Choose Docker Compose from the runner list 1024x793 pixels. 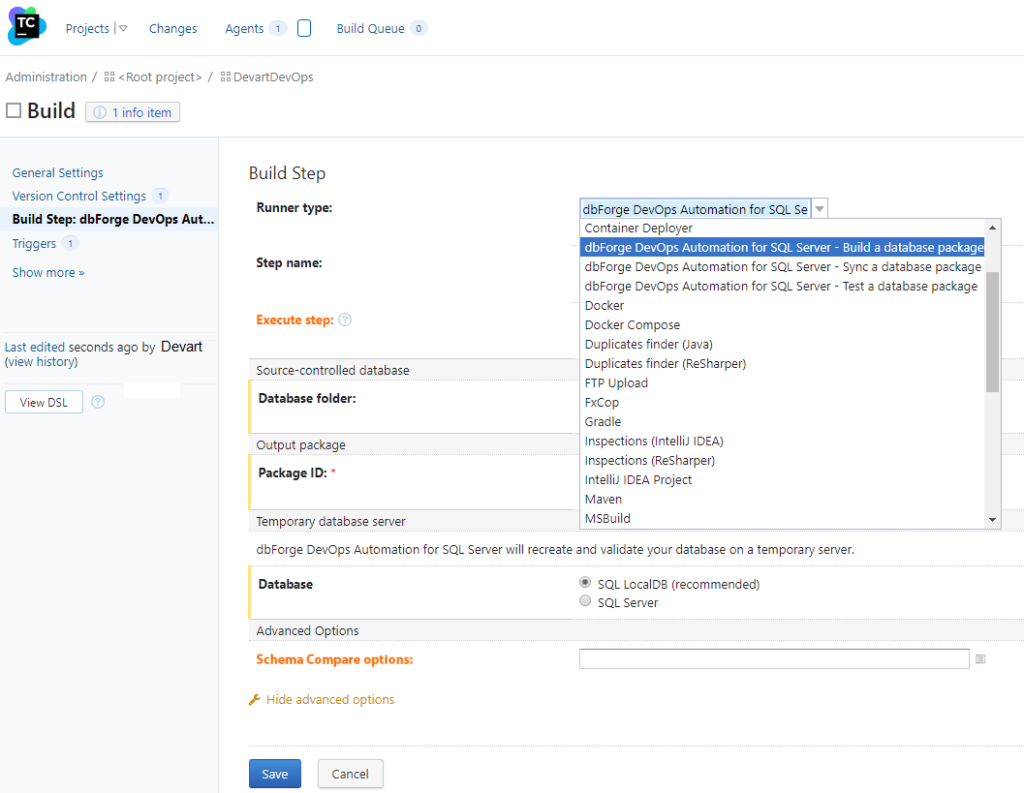632,324
